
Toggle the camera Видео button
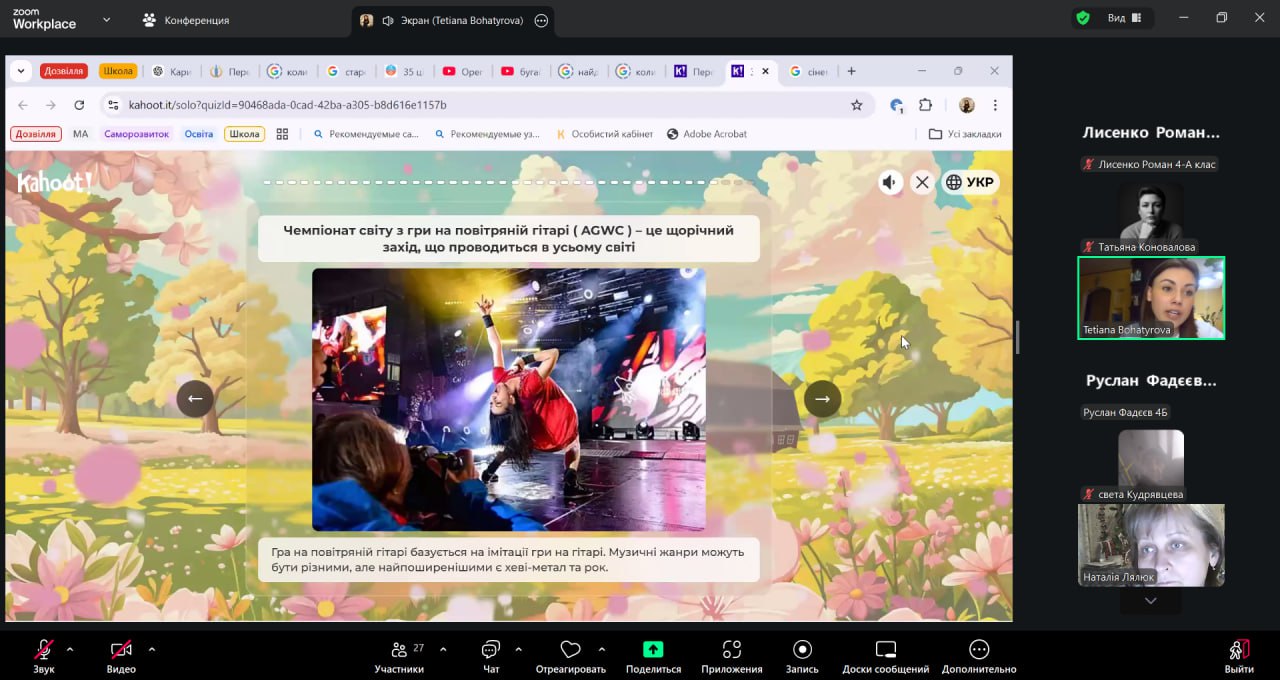coord(121,650)
